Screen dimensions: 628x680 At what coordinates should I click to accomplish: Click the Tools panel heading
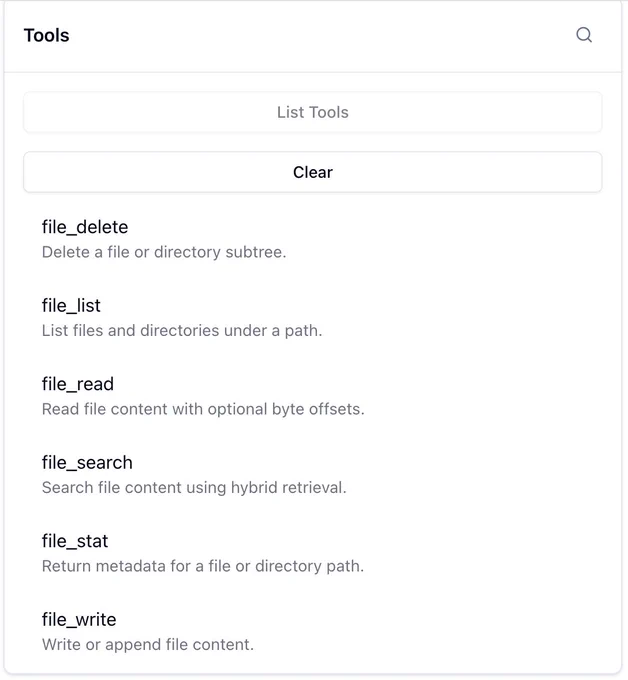coord(46,35)
